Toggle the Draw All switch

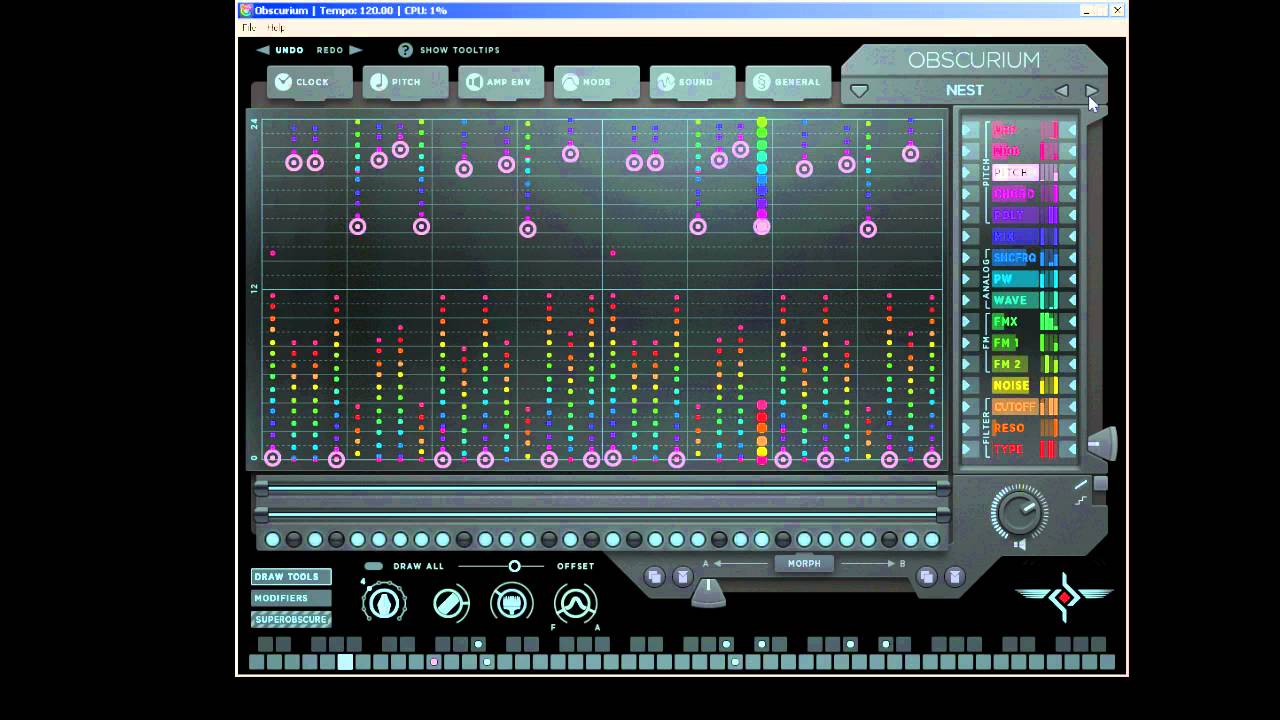coord(374,566)
